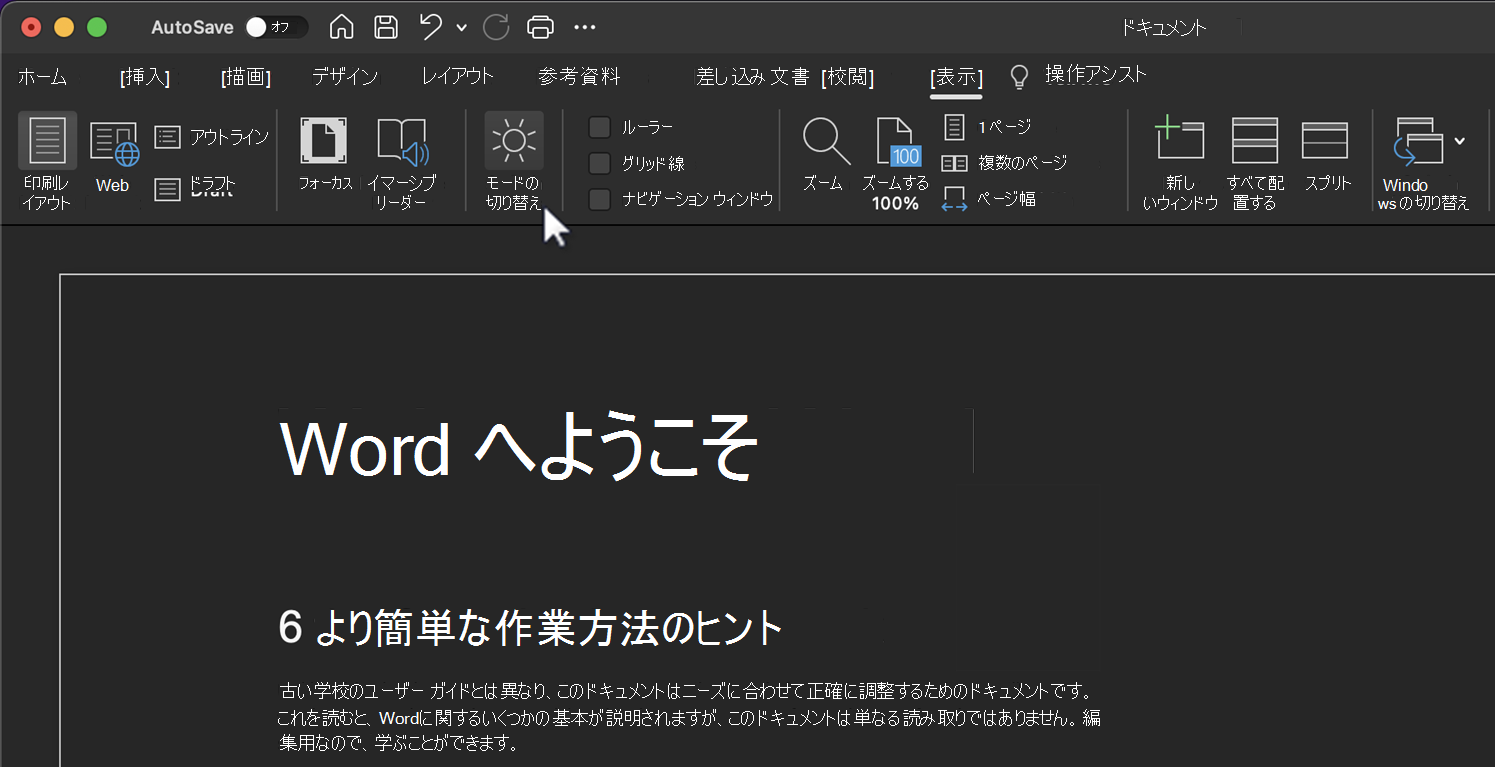Click the Home icon in title bar
Viewport: 1495px width, 767px height.
(341, 28)
